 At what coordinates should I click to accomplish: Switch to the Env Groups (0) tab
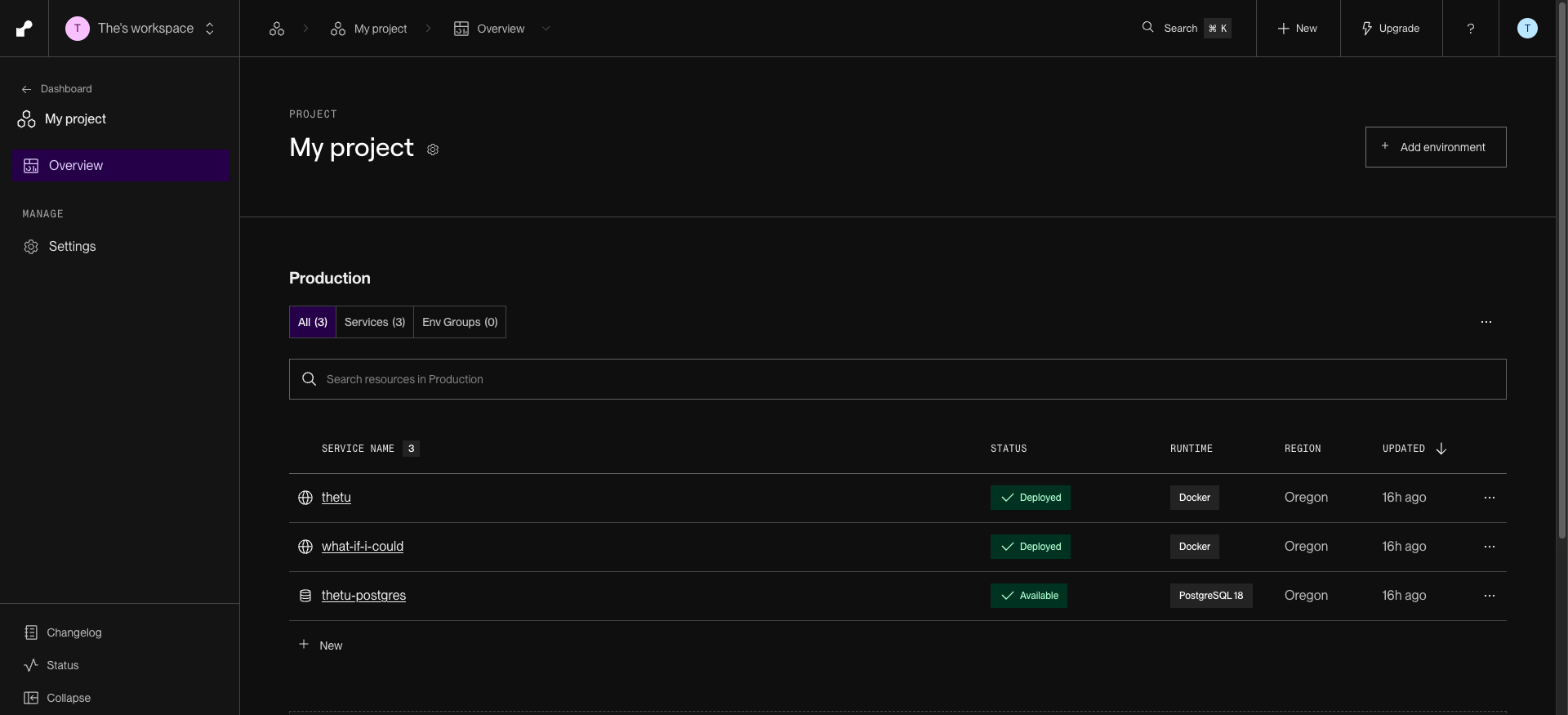[x=460, y=322]
